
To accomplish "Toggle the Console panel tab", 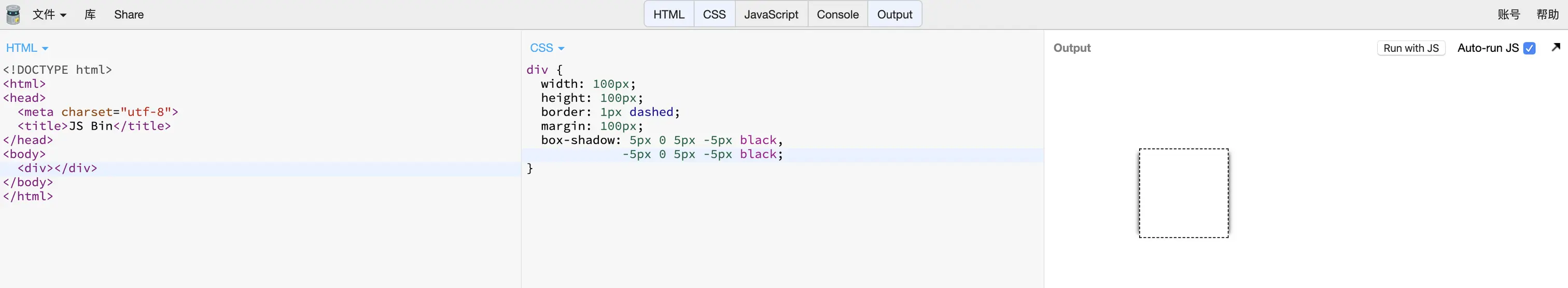I will pos(837,15).
